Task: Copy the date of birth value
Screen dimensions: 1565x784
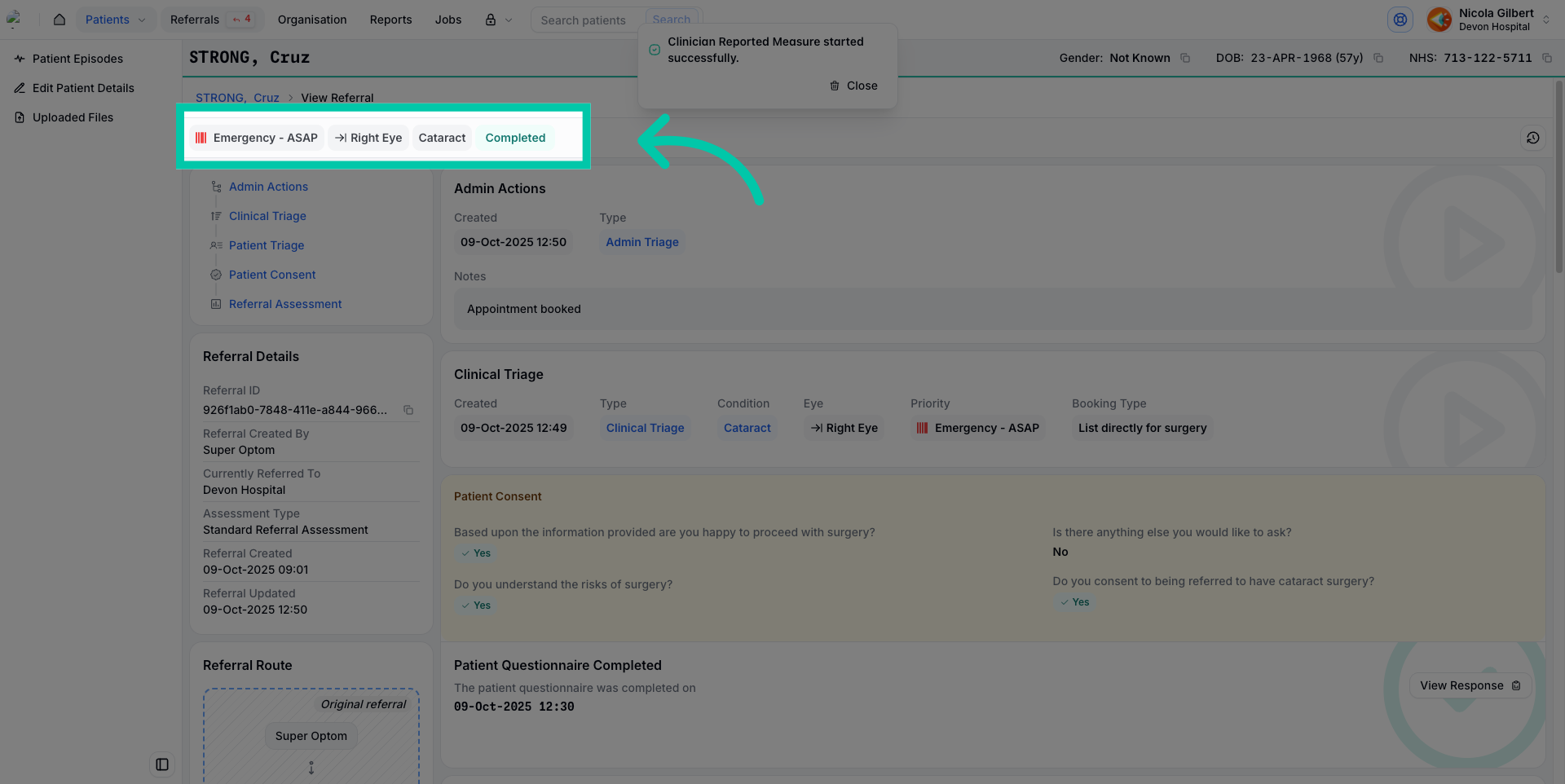Action: [x=1378, y=58]
